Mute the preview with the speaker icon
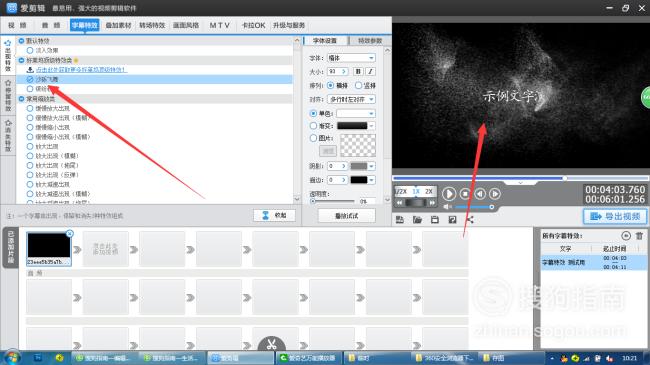 click(x=447, y=207)
